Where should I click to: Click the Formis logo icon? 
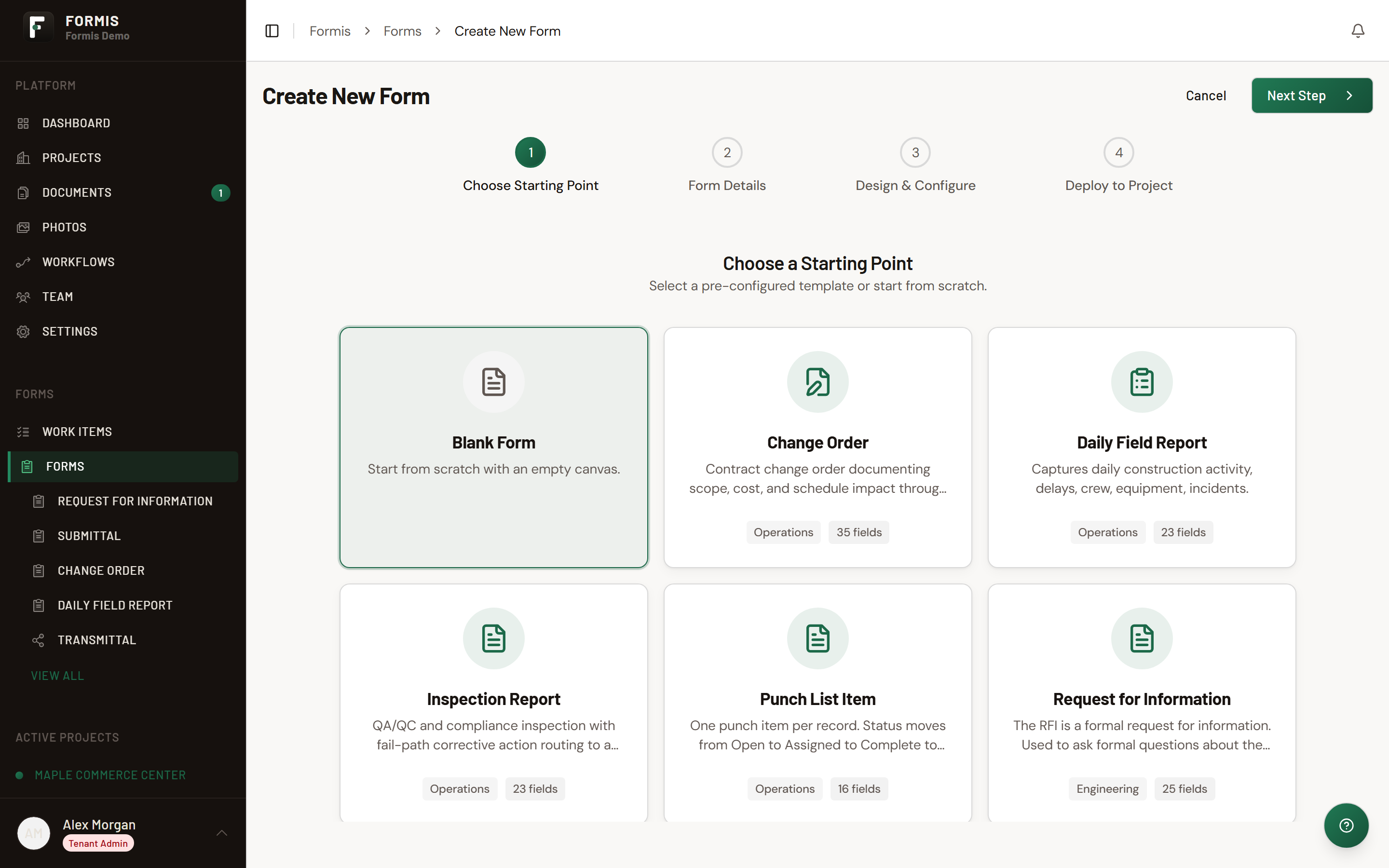38,27
